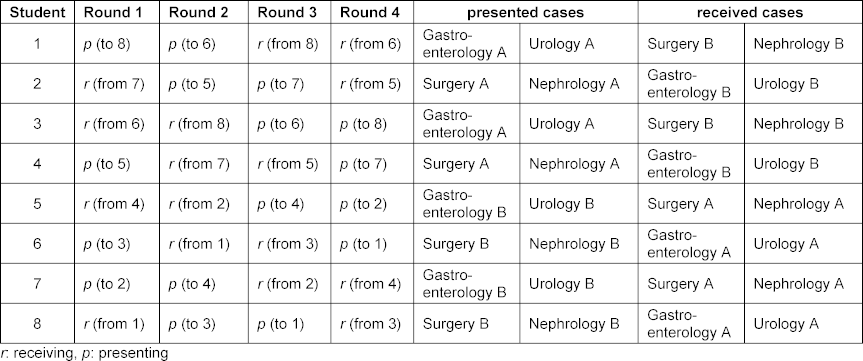Click 'Nephrology A' presented by student 2
This screenshot has height=361, width=863.
(574, 84)
